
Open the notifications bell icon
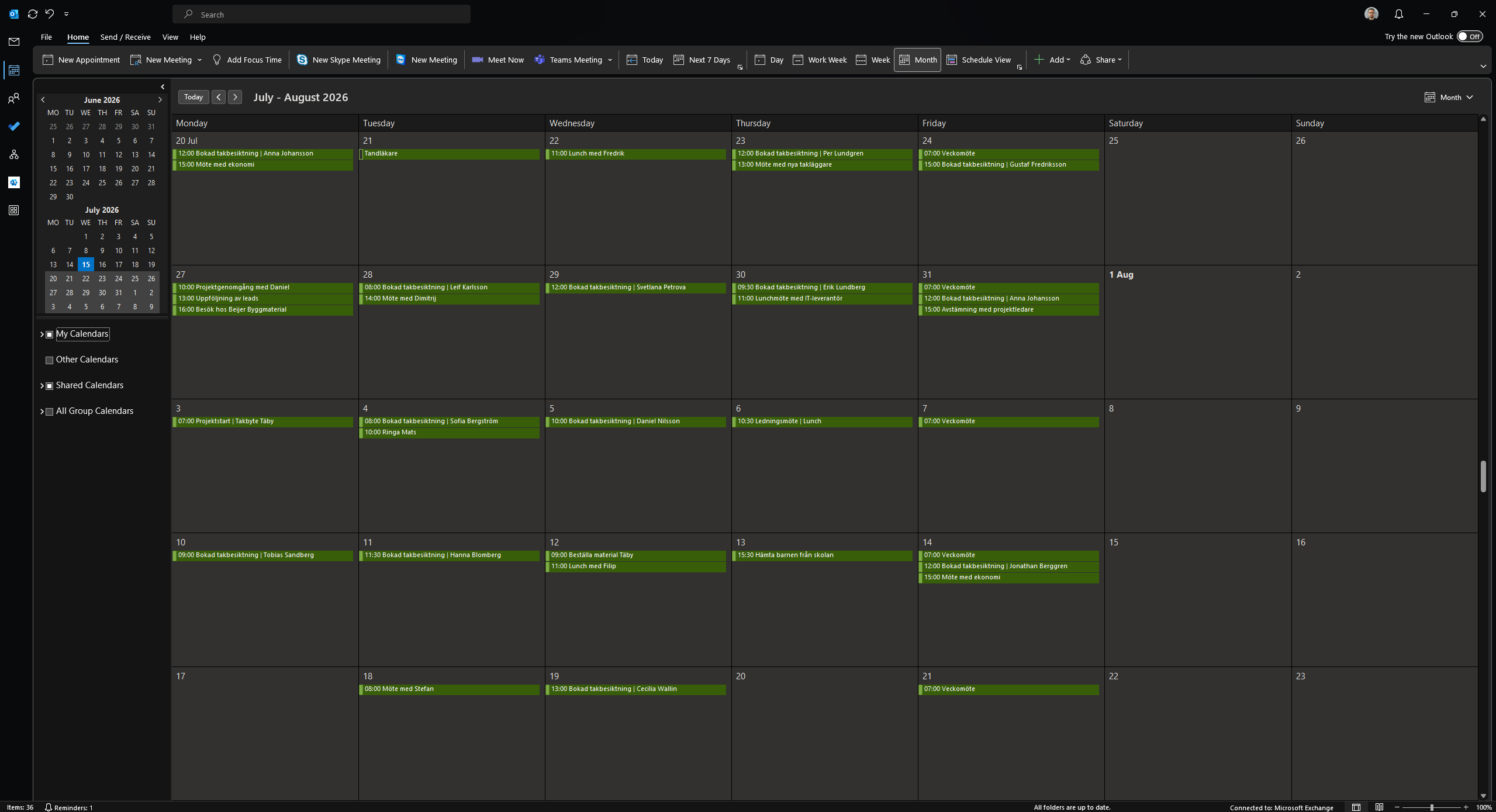pyautogui.click(x=1398, y=14)
